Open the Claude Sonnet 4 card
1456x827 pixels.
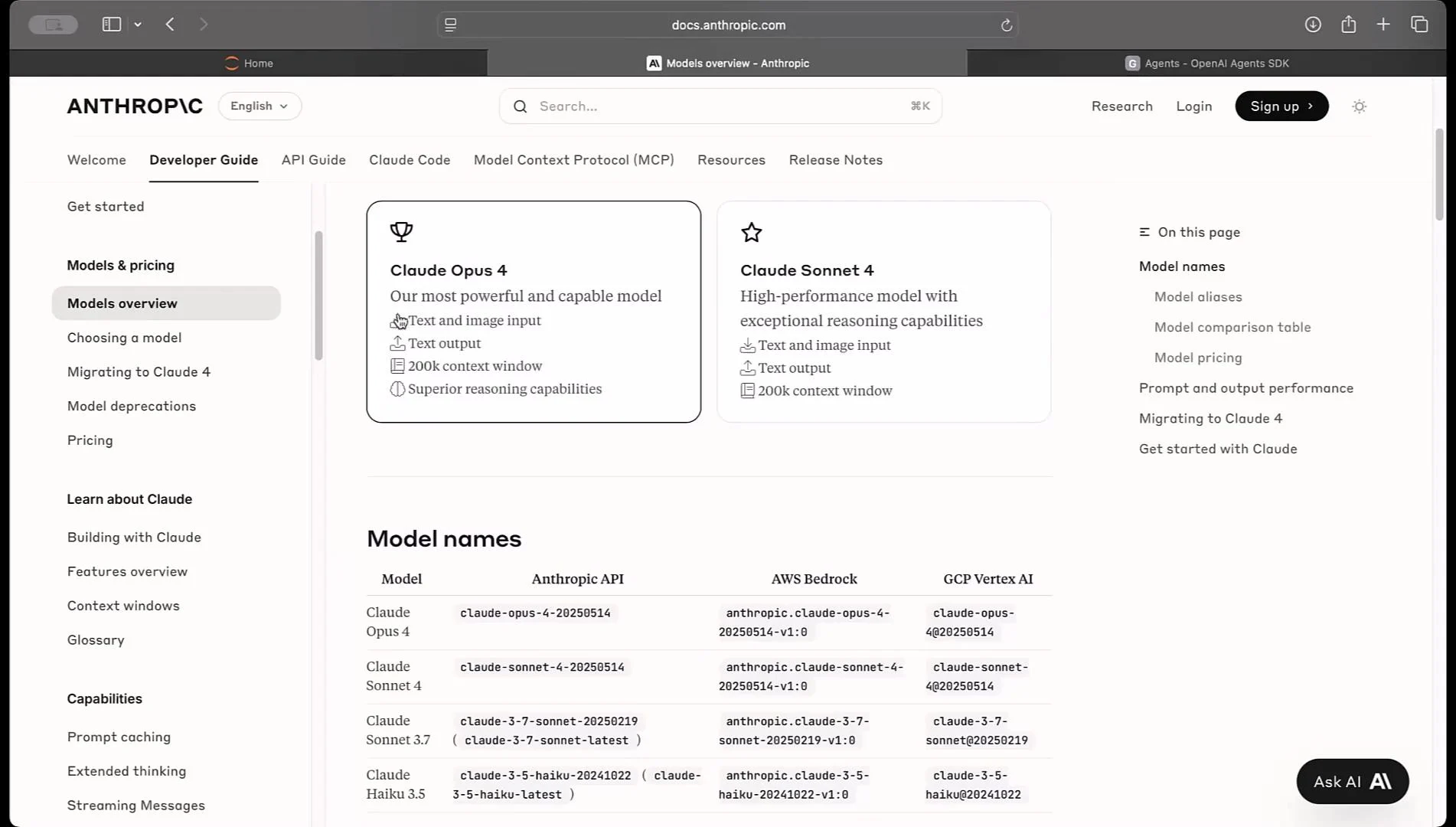[883, 312]
